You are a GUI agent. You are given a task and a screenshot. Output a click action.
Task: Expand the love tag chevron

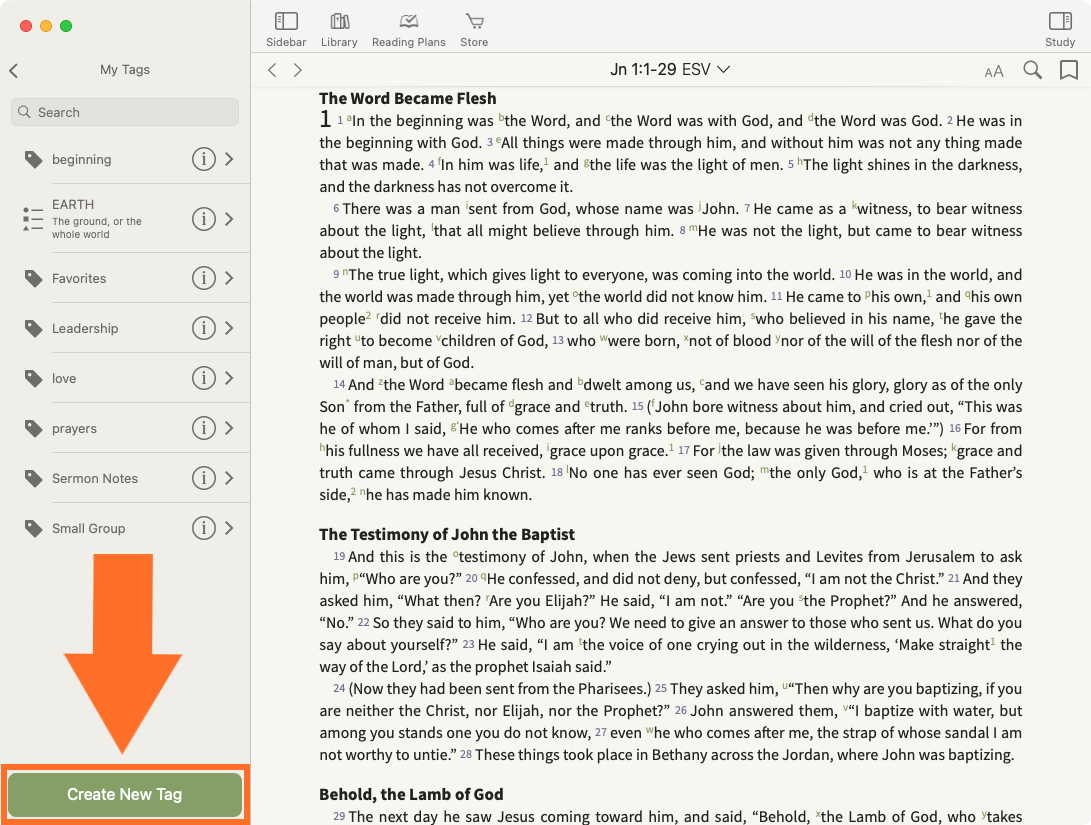pyautogui.click(x=230, y=378)
